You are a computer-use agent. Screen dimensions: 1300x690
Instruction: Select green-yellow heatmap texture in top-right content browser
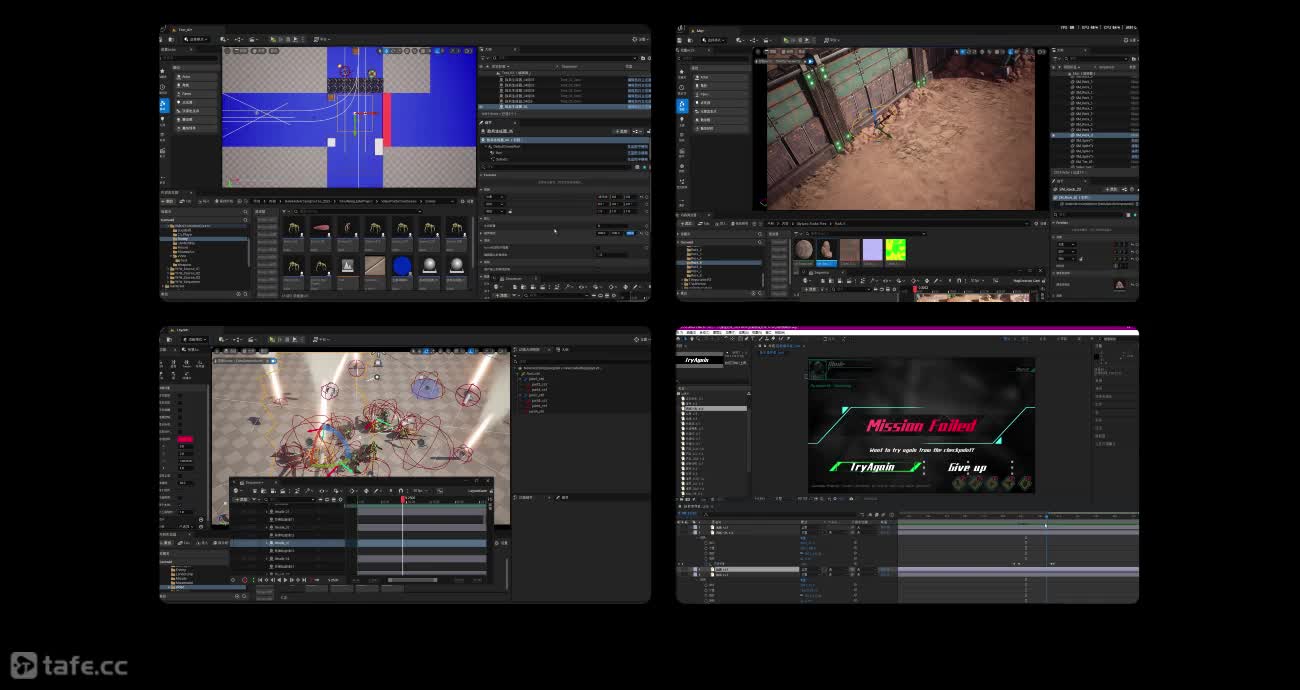[896, 250]
